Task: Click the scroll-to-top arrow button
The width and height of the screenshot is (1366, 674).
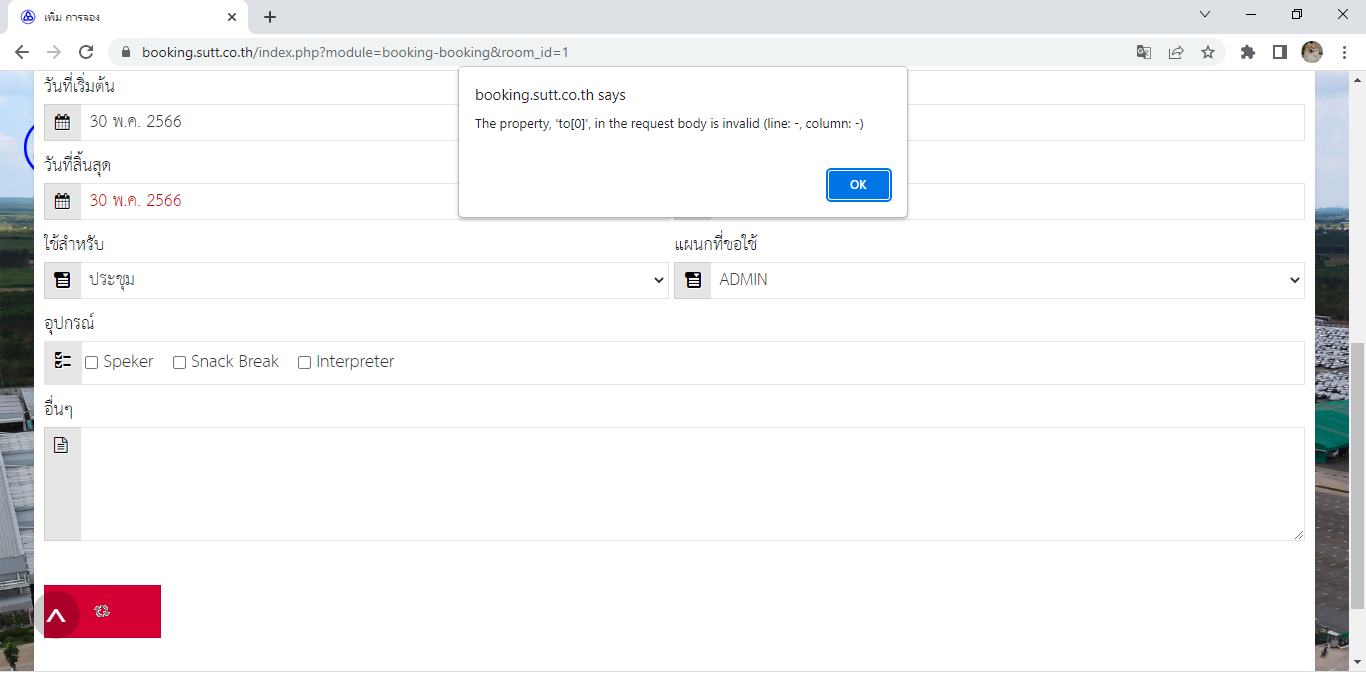Action: click(x=56, y=615)
